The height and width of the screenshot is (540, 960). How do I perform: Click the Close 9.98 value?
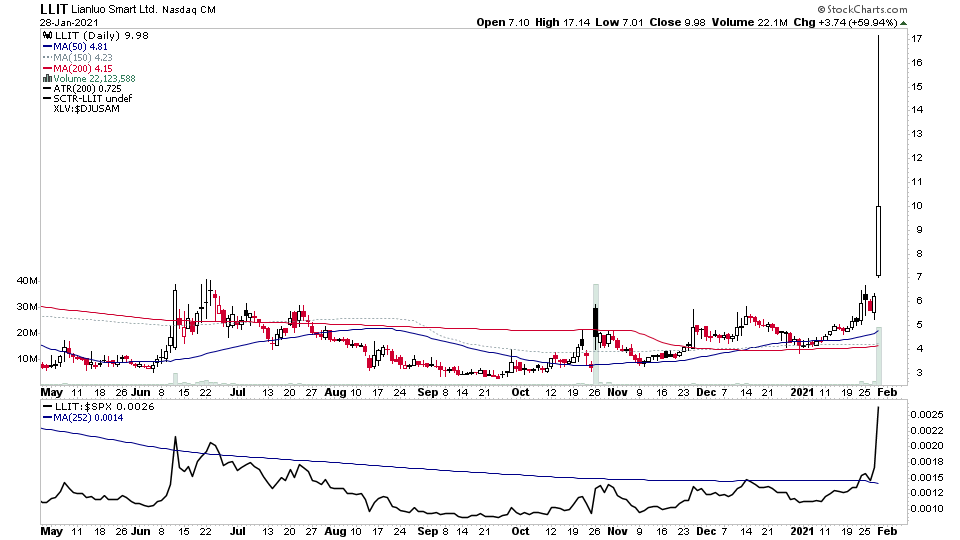point(677,22)
